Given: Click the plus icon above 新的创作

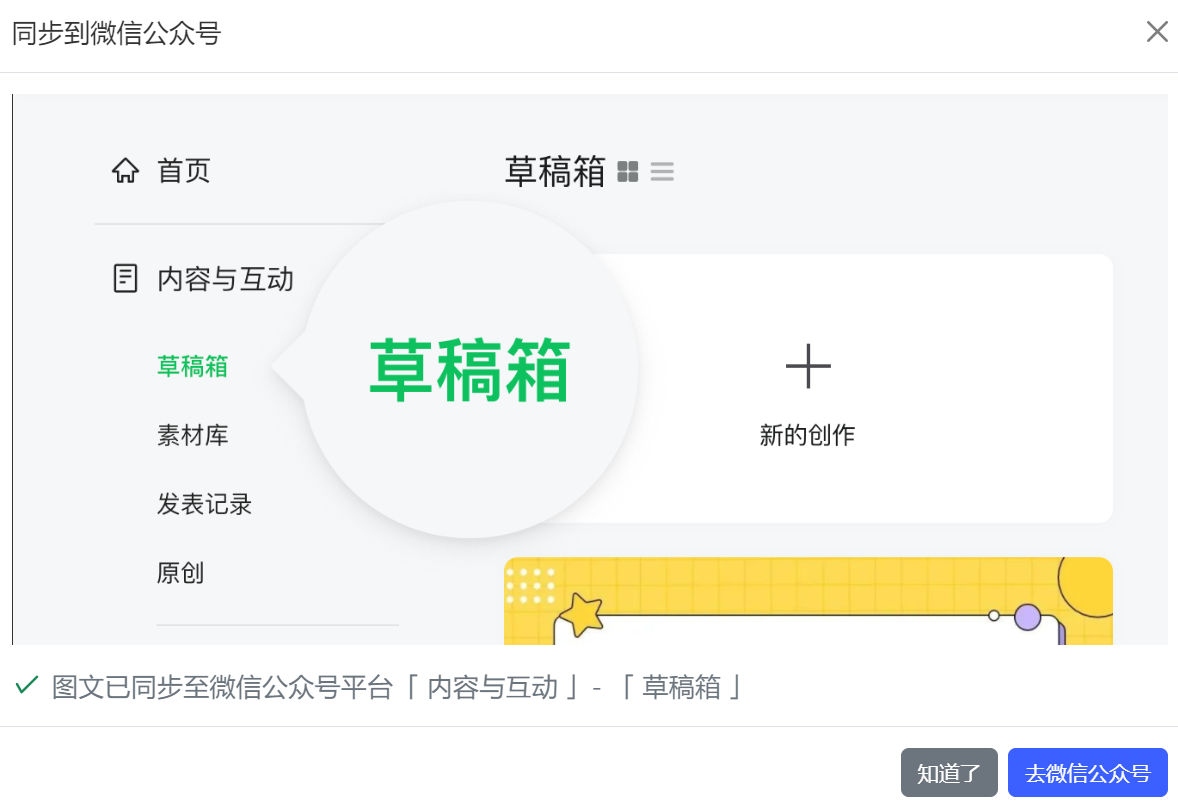Looking at the screenshot, I should tap(808, 367).
